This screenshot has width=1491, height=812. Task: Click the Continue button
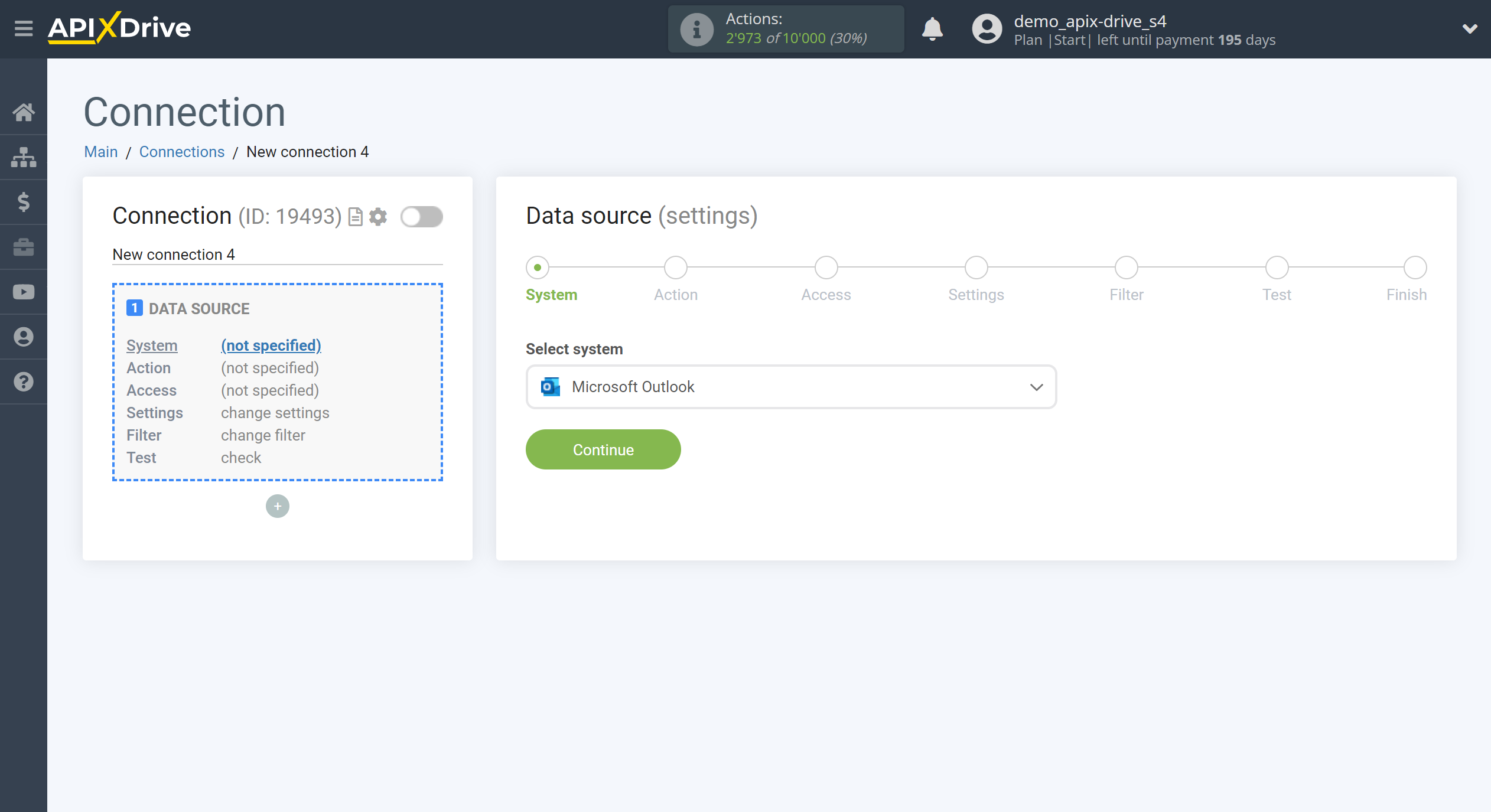tap(603, 450)
